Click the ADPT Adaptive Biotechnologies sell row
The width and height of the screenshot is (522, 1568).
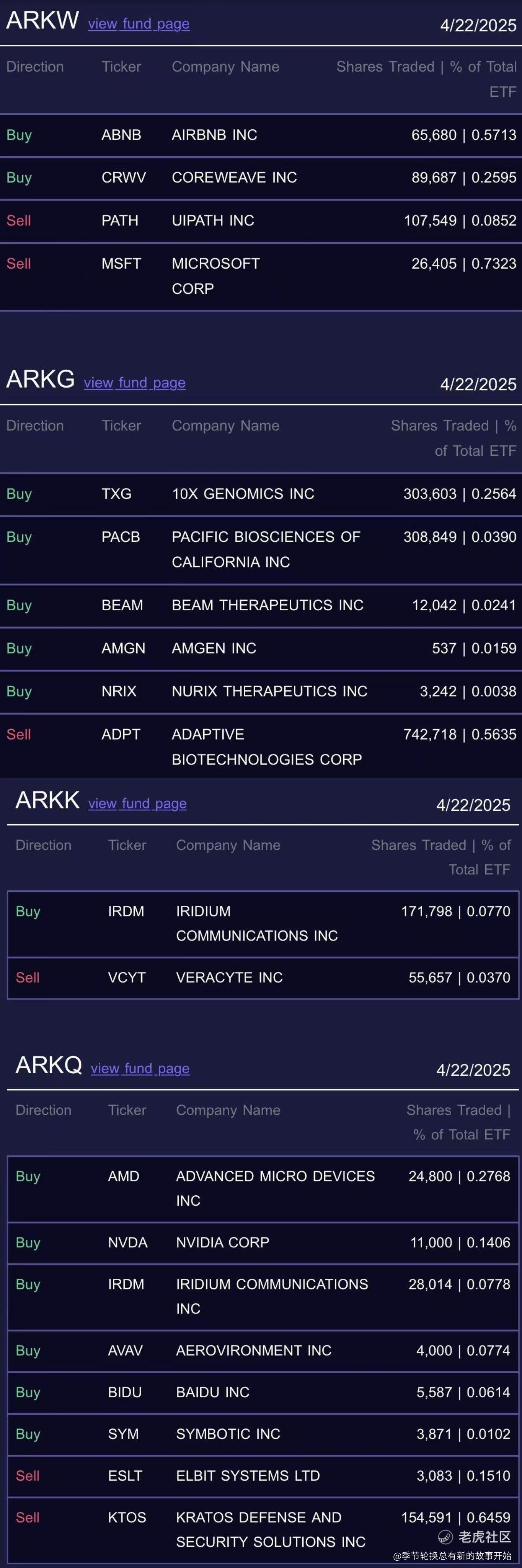coord(261,747)
